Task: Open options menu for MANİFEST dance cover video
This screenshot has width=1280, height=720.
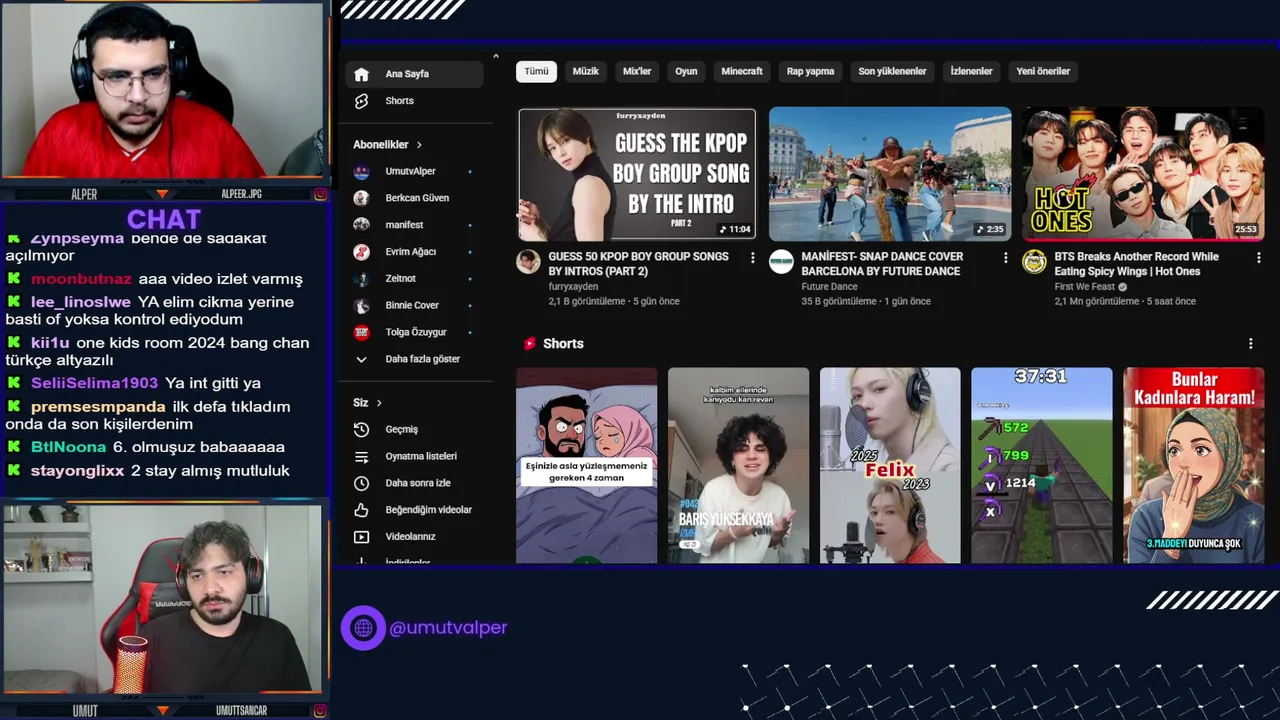Action: [x=1006, y=258]
